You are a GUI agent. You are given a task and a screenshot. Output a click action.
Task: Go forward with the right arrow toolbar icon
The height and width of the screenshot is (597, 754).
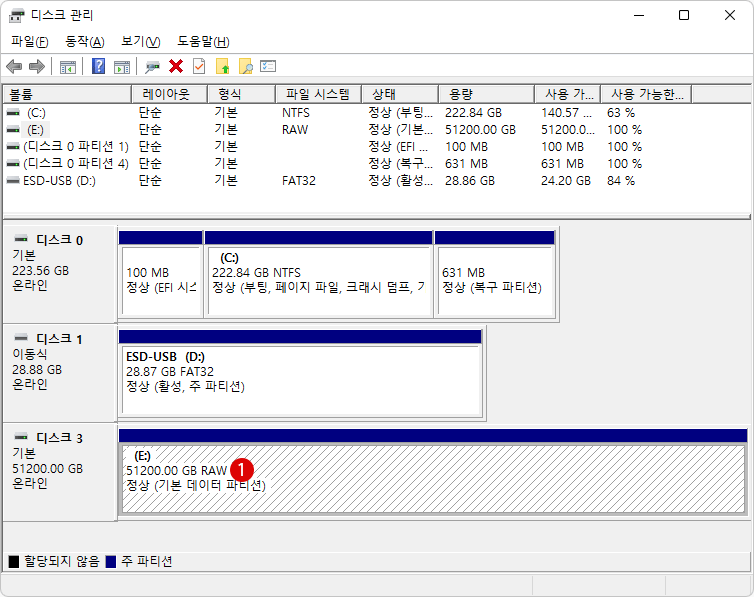click(37, 66)
